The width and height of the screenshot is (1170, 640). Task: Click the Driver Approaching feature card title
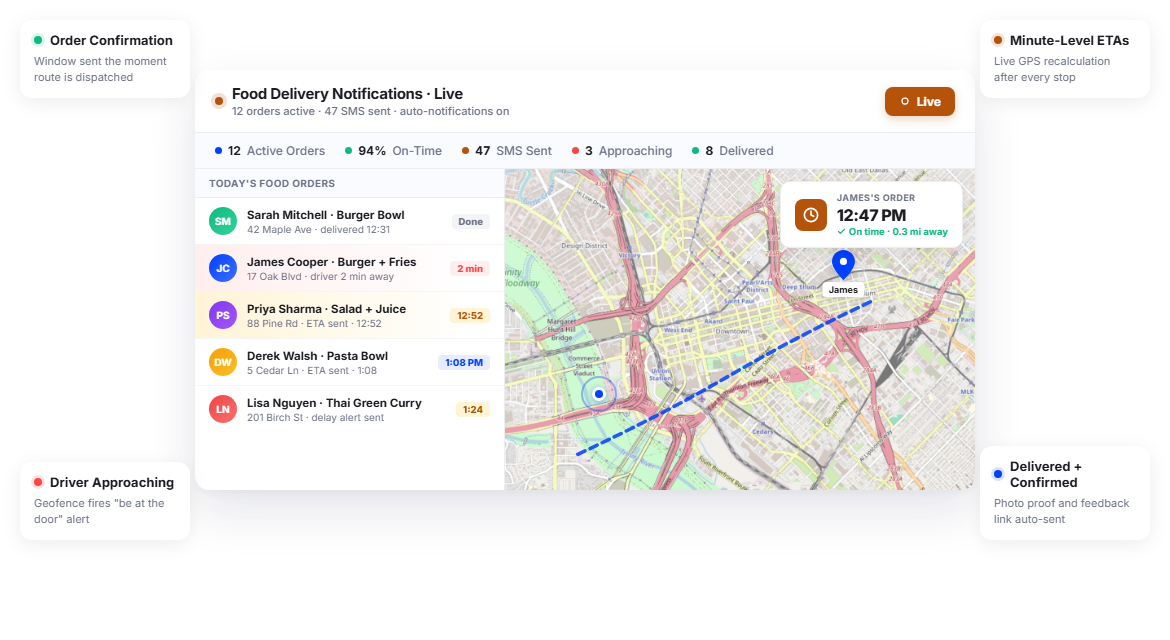point(112,483)
